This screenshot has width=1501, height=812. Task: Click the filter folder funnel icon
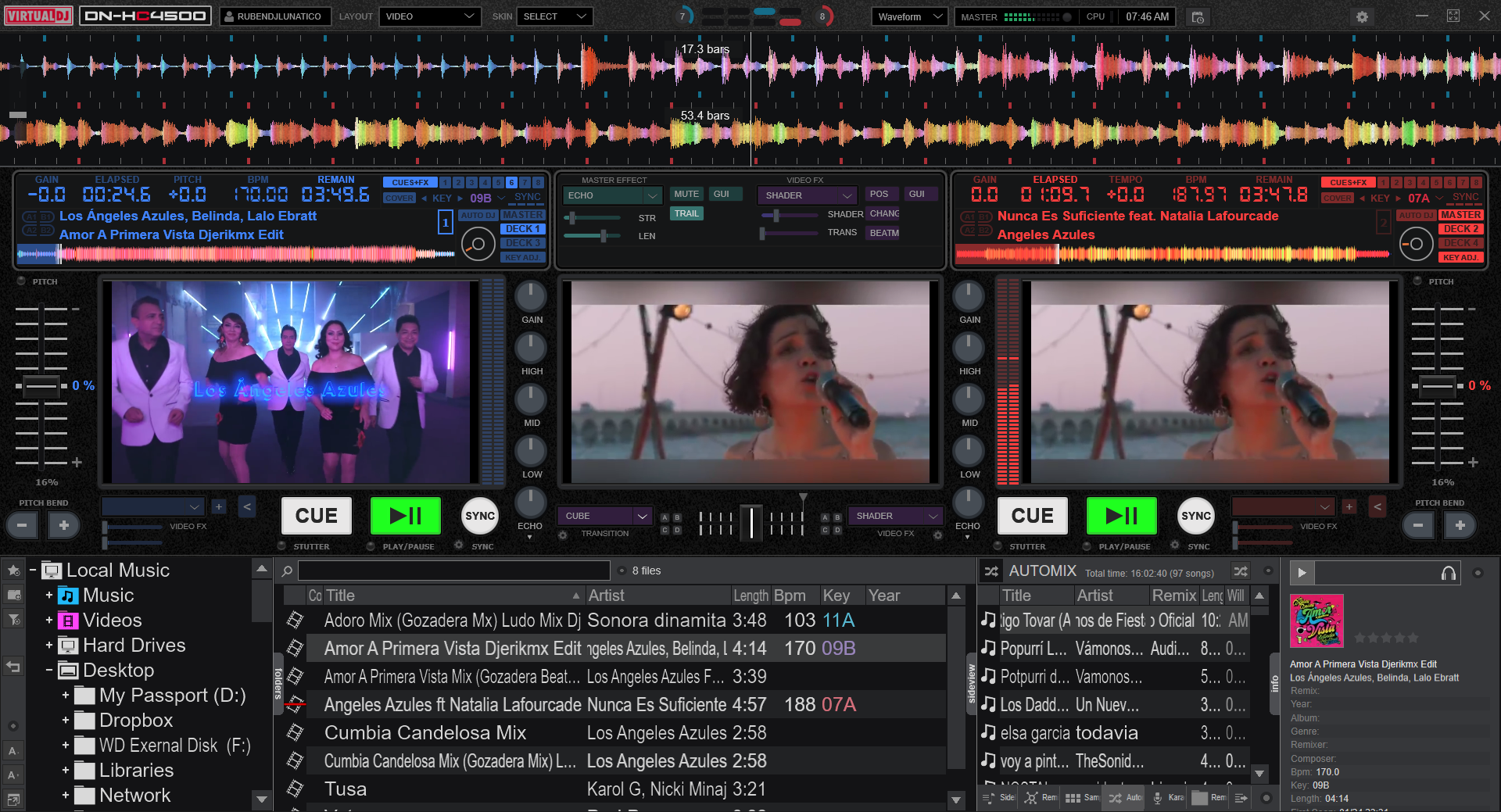coord(13,620)
